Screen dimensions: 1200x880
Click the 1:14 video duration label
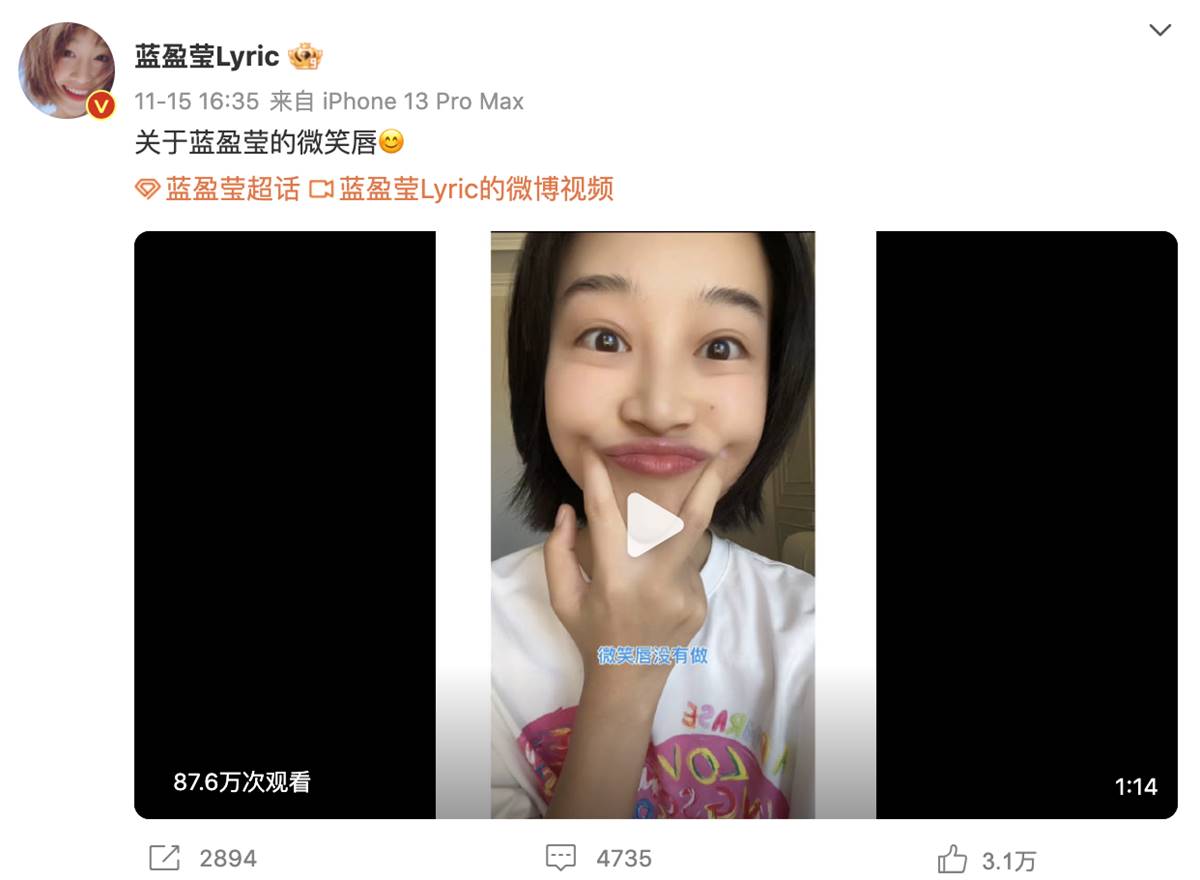pyautogui.click(x=1136, y=787)
